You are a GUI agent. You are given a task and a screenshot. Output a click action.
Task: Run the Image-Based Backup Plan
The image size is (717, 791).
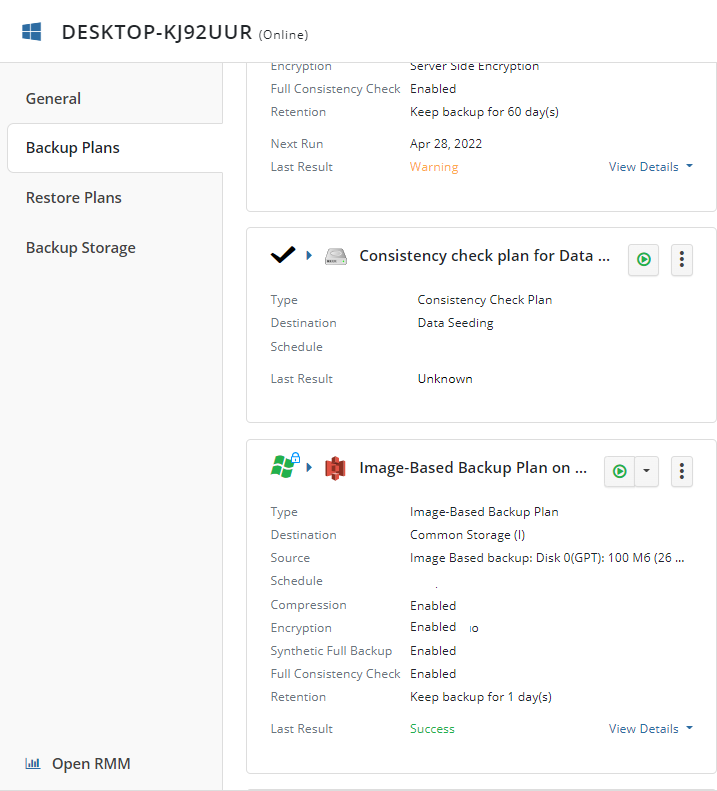620,471
